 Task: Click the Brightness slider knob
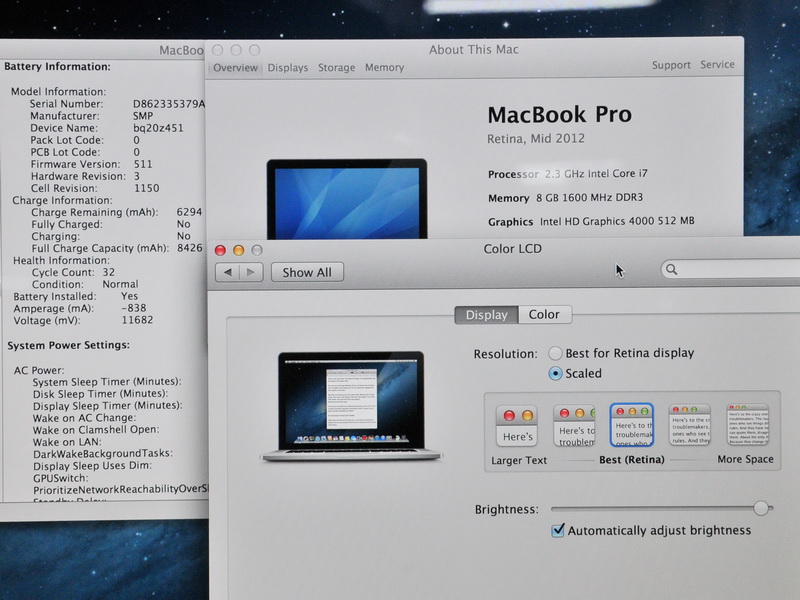761,508
